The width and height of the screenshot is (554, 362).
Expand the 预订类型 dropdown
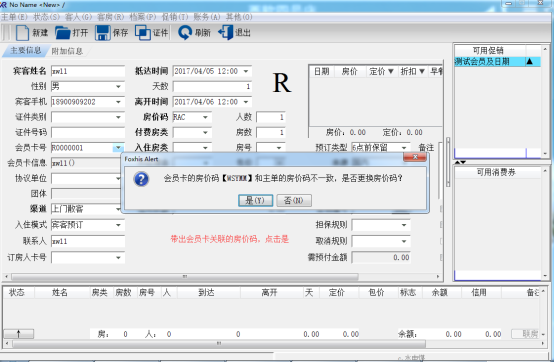click(404, 148)
